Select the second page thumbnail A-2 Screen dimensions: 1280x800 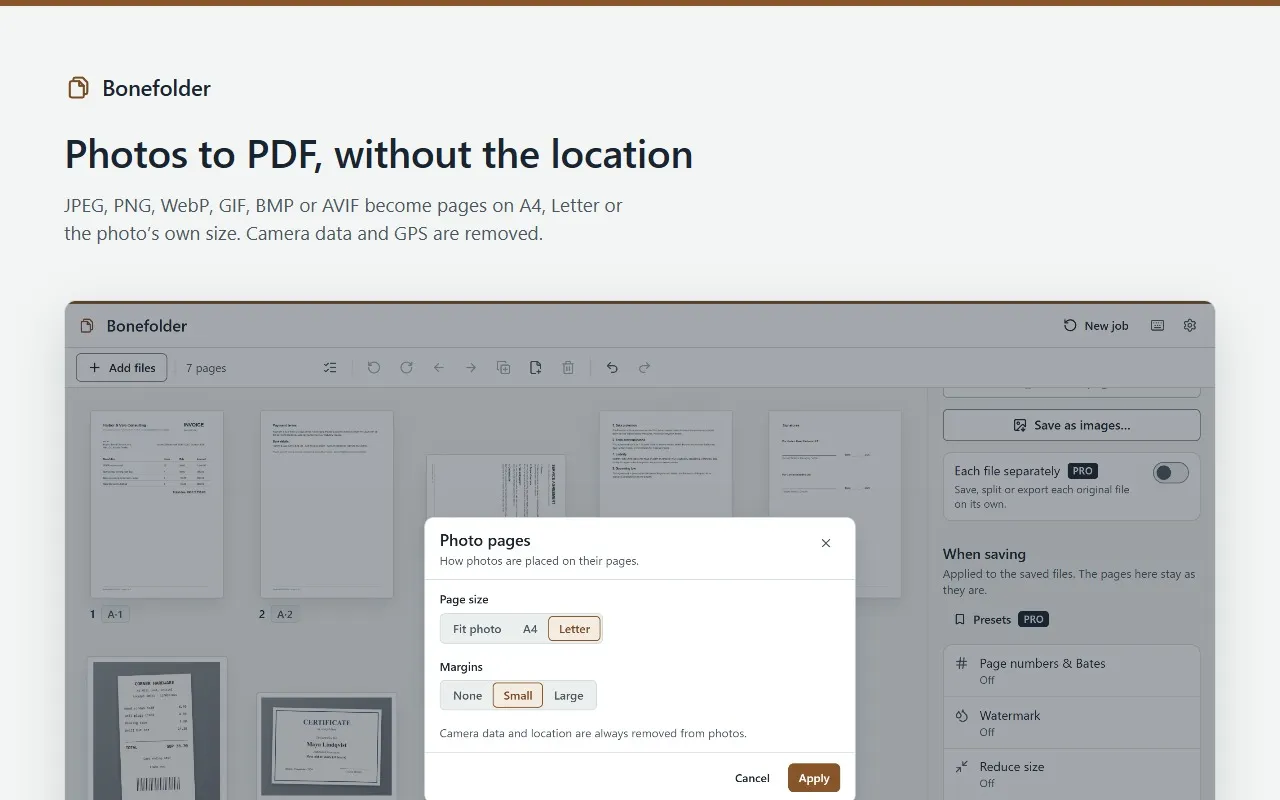pos(327,504)
